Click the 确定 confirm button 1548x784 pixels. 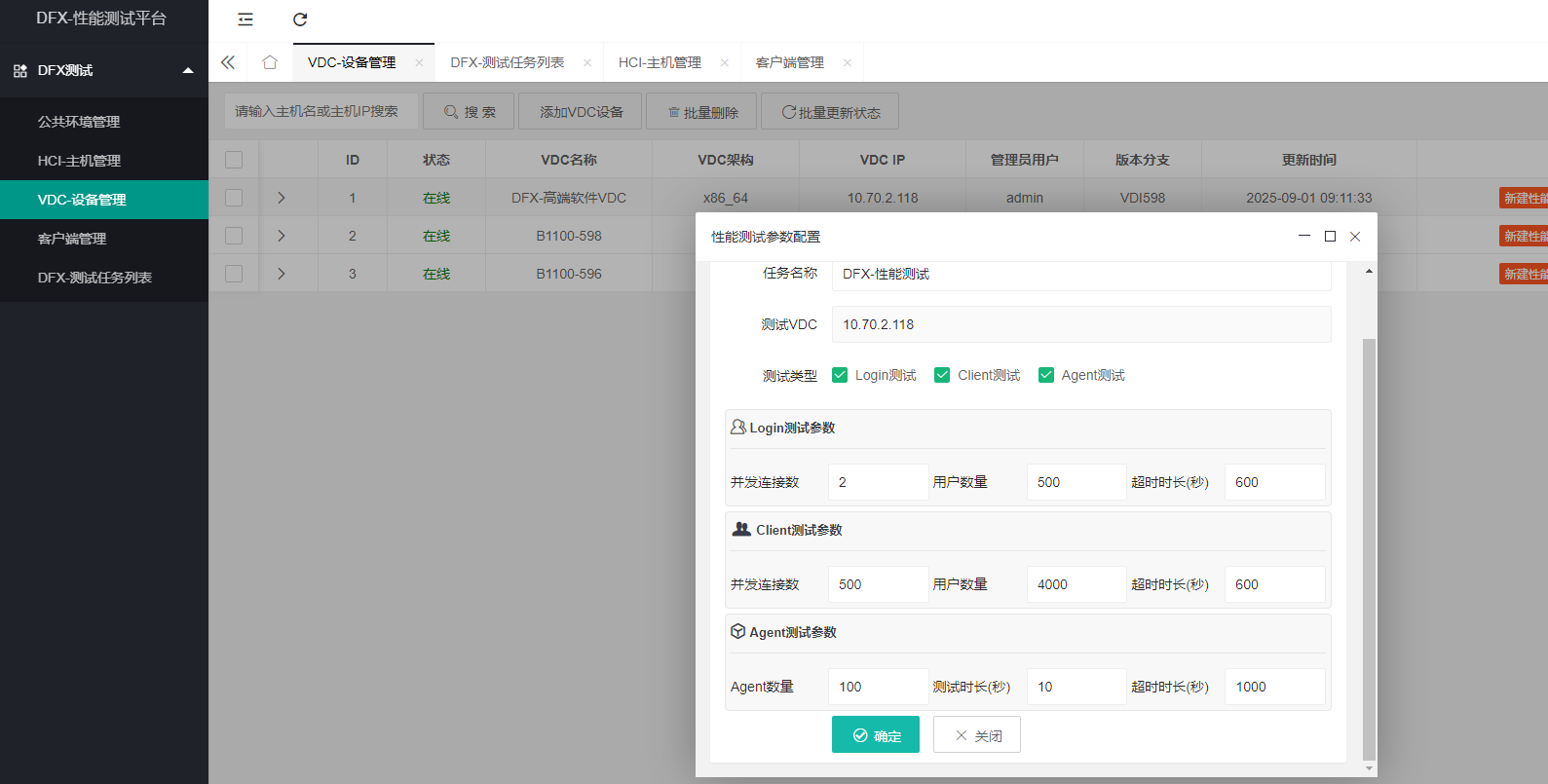pyautogui.click(x=875, y=735)
